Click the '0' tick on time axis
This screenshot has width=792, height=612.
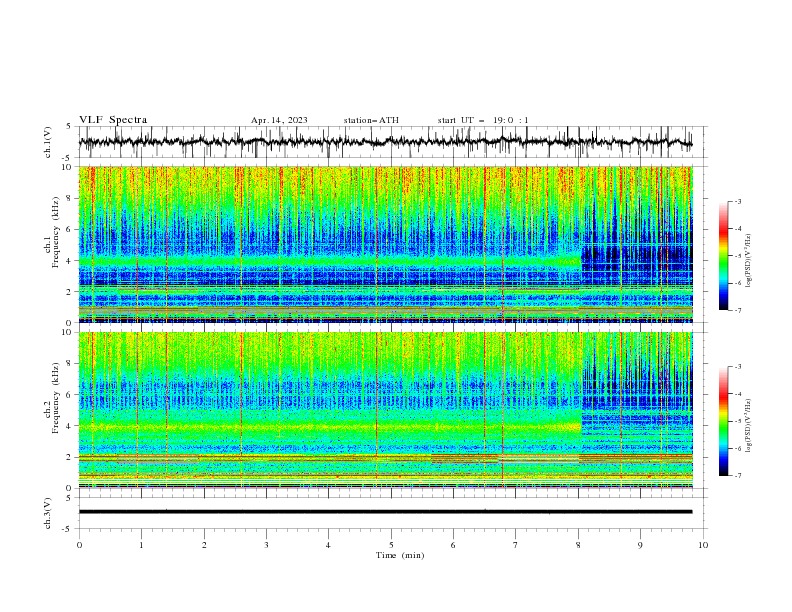[x=79, y=545]
